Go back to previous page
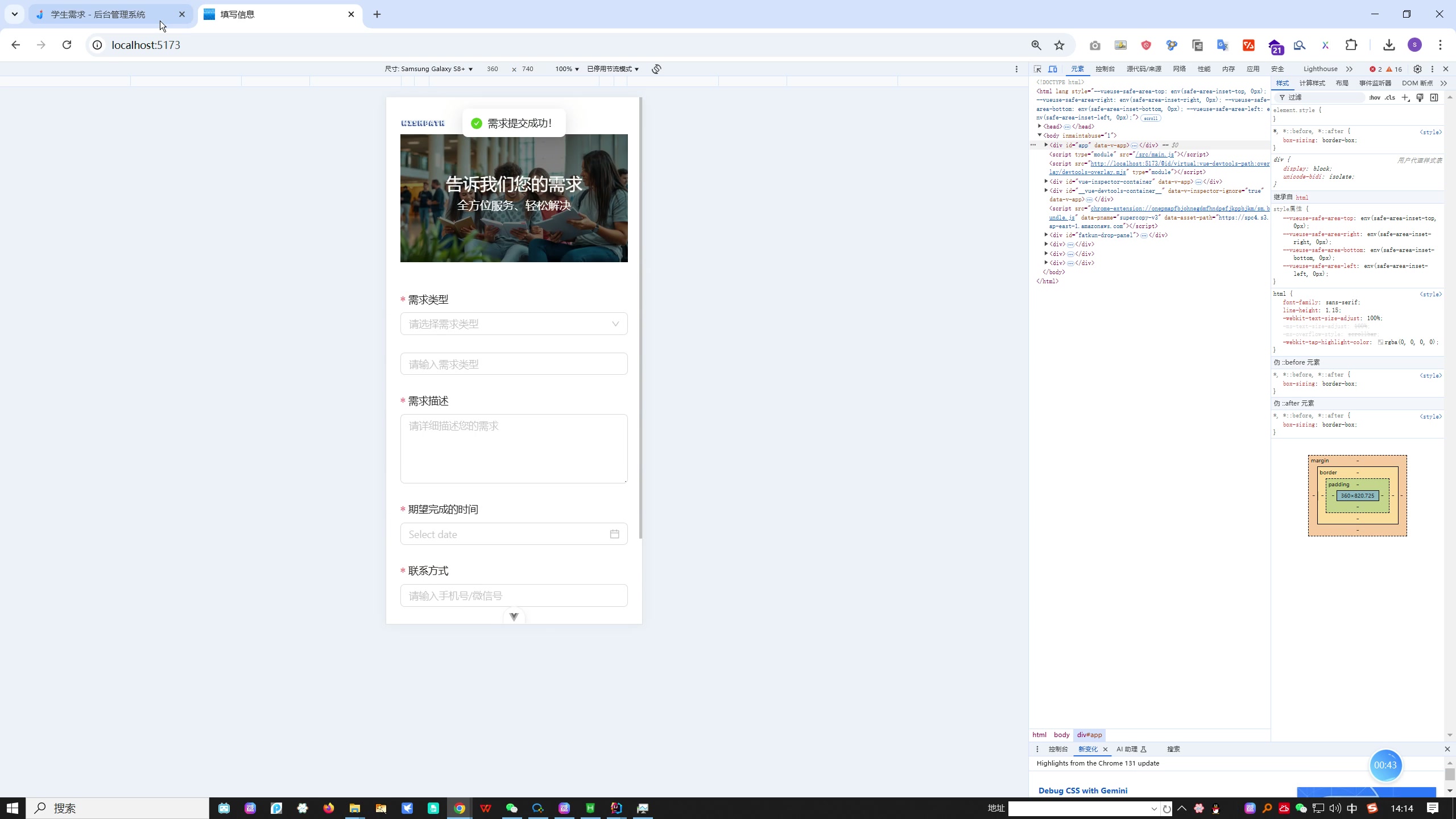The width and height of the screenshot is (1456, 819). pyautogui.click(x=15, y=45)
